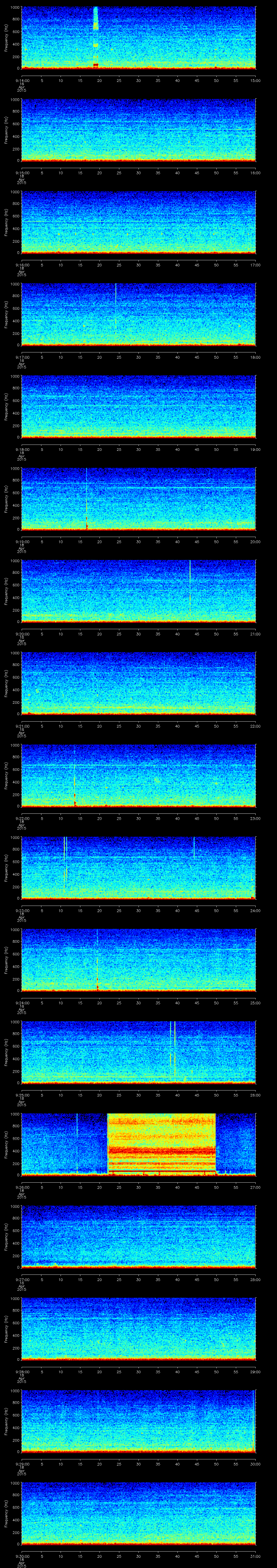
Task: Click the large yellow-red noise block in 9:26 panel
Action: click(161, 1144)
